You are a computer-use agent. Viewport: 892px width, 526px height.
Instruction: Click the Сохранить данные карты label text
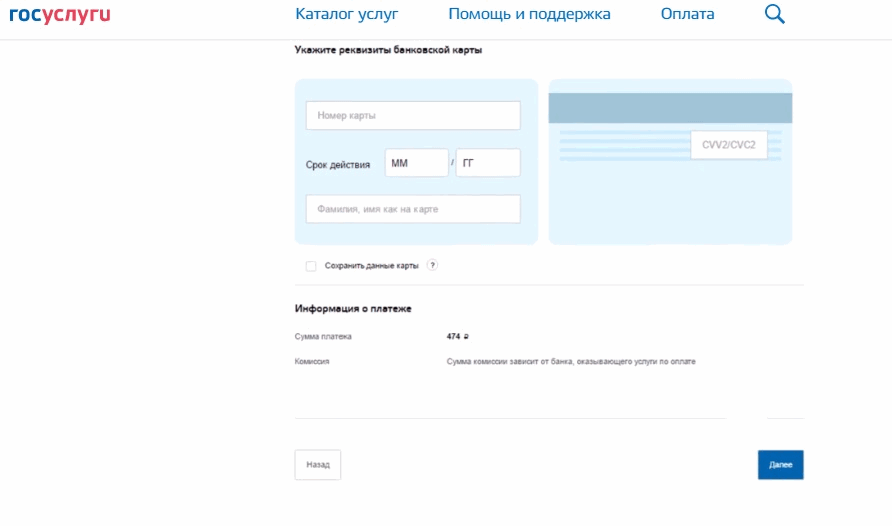click(x=371, y=266)
